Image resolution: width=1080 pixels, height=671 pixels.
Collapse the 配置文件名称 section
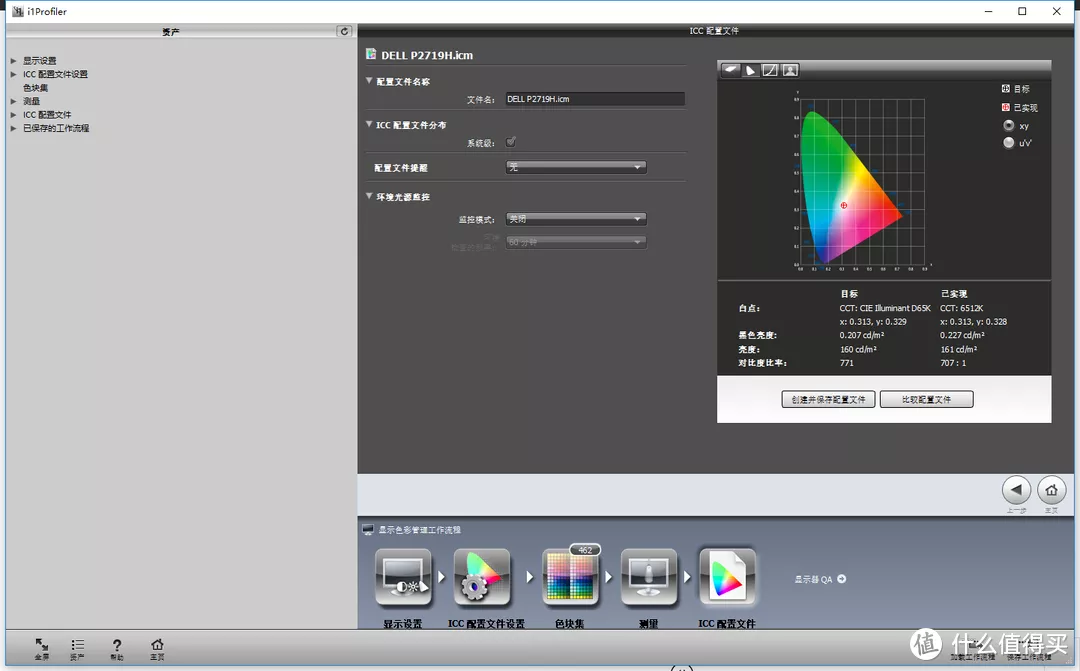(369, 81)
